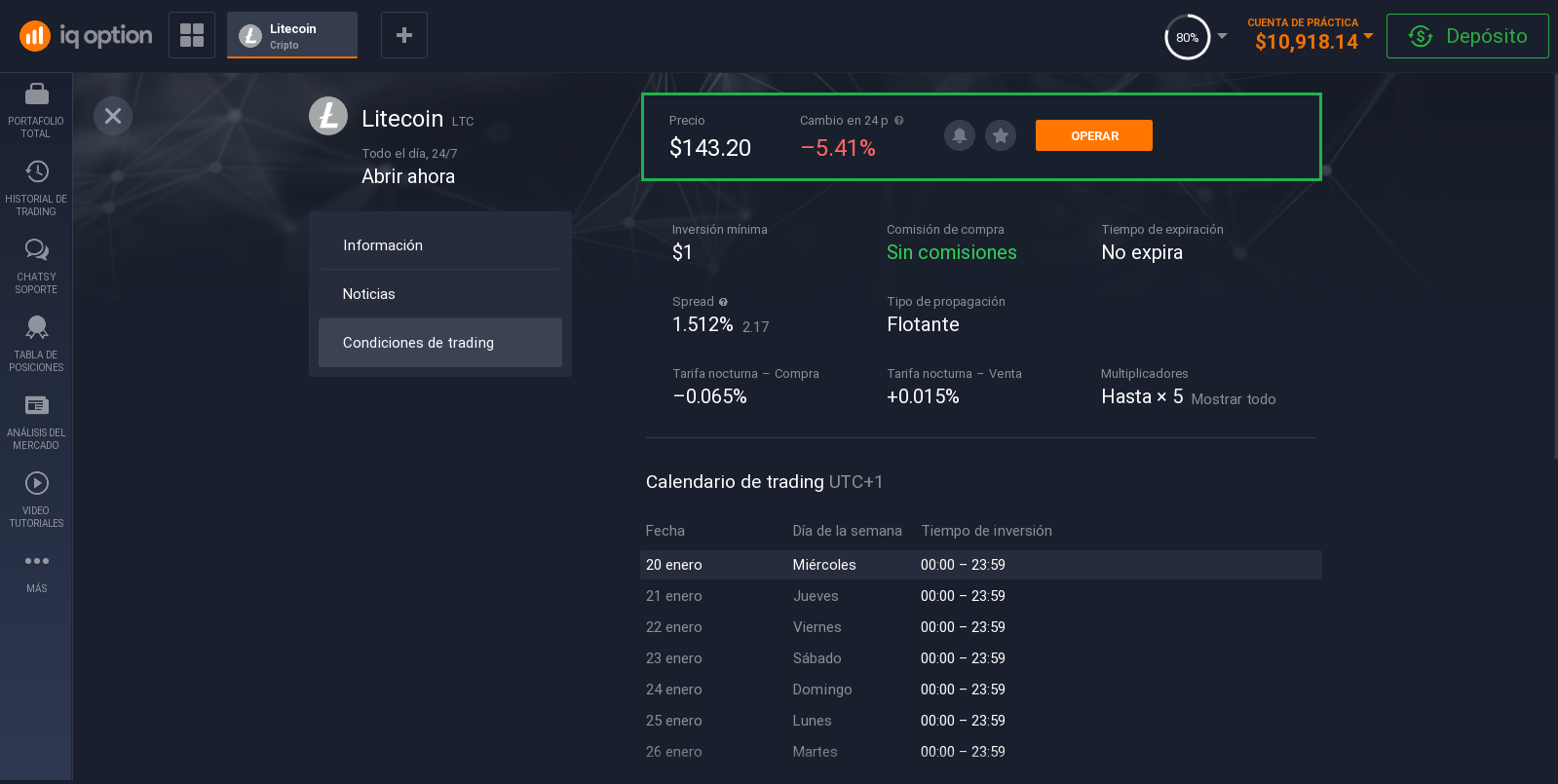Screen dimensions: 1558x784
Task: Click the No expira expiration value
Action: point(1142,252)
